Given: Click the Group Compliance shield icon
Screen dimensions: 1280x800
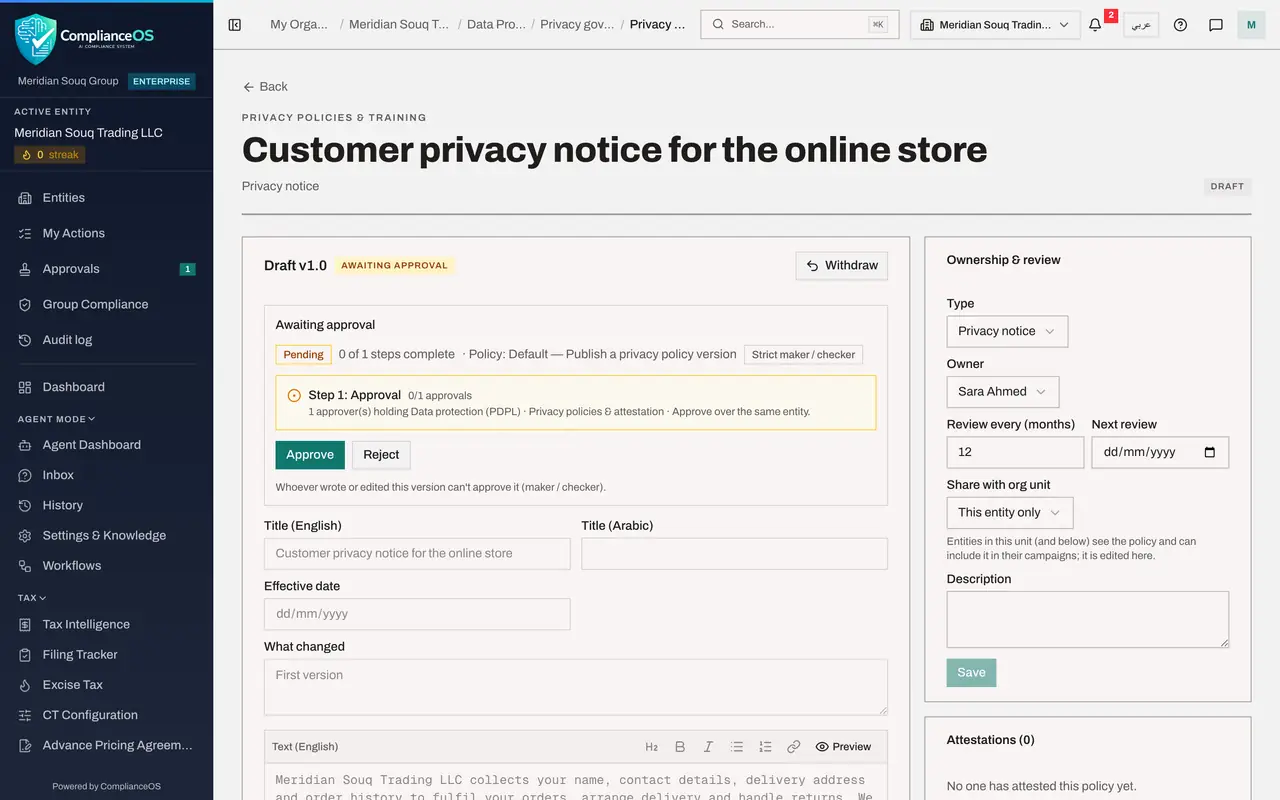Looking at the screenshot, I should (25, 304).
